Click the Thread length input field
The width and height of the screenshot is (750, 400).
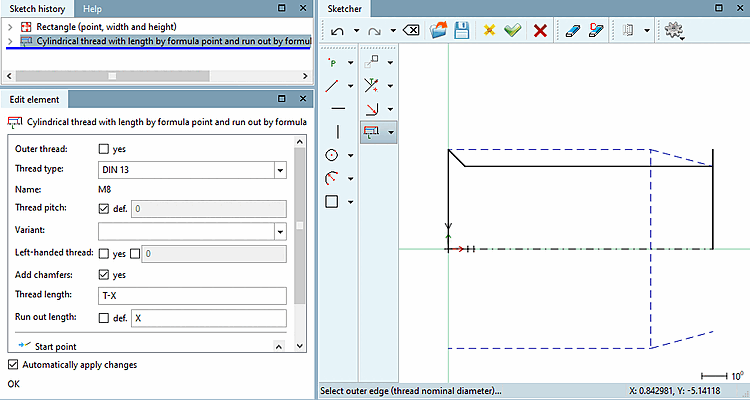click(x=192, y=296)
